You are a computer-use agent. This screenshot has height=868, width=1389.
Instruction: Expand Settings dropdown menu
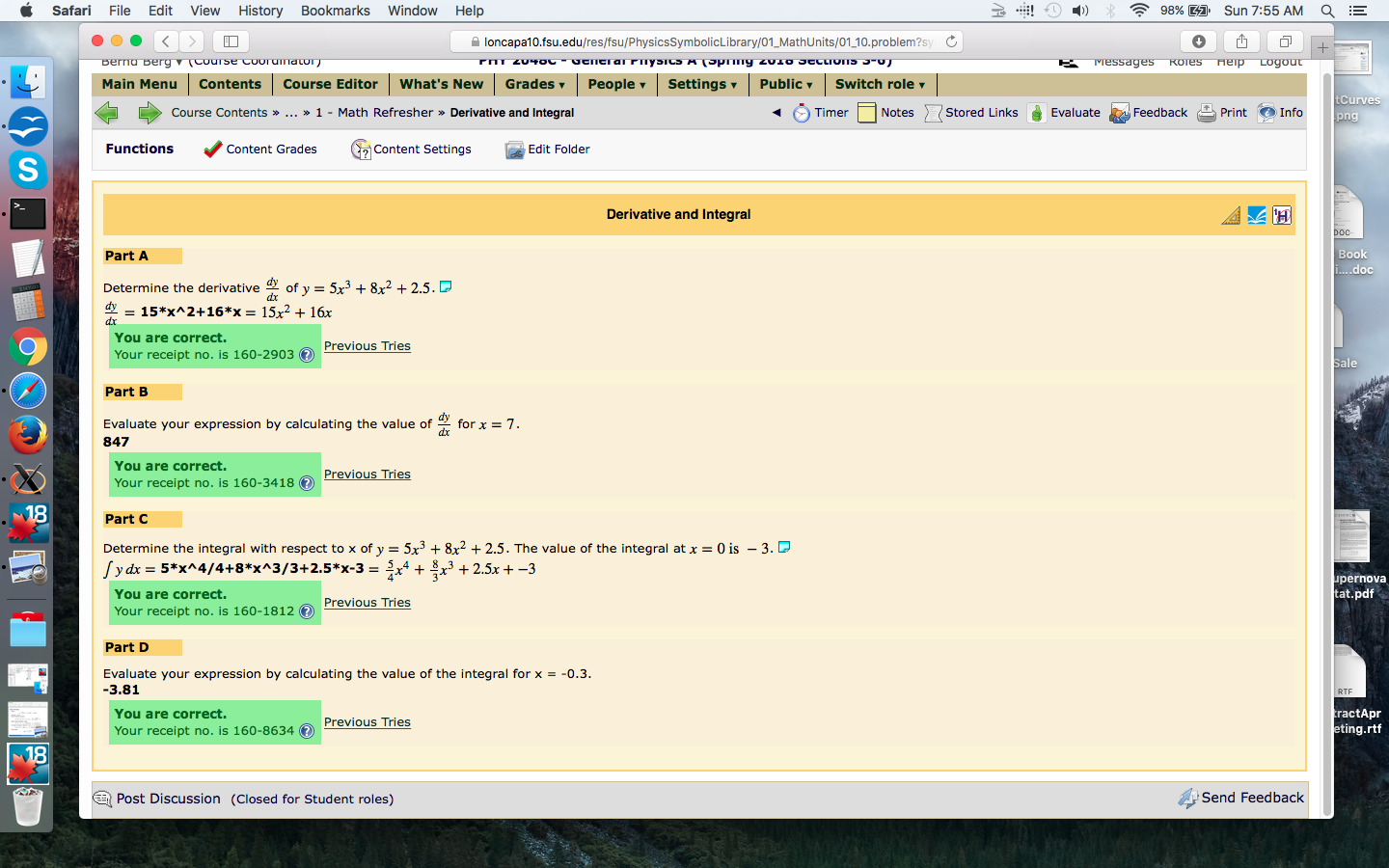[703, 84]
